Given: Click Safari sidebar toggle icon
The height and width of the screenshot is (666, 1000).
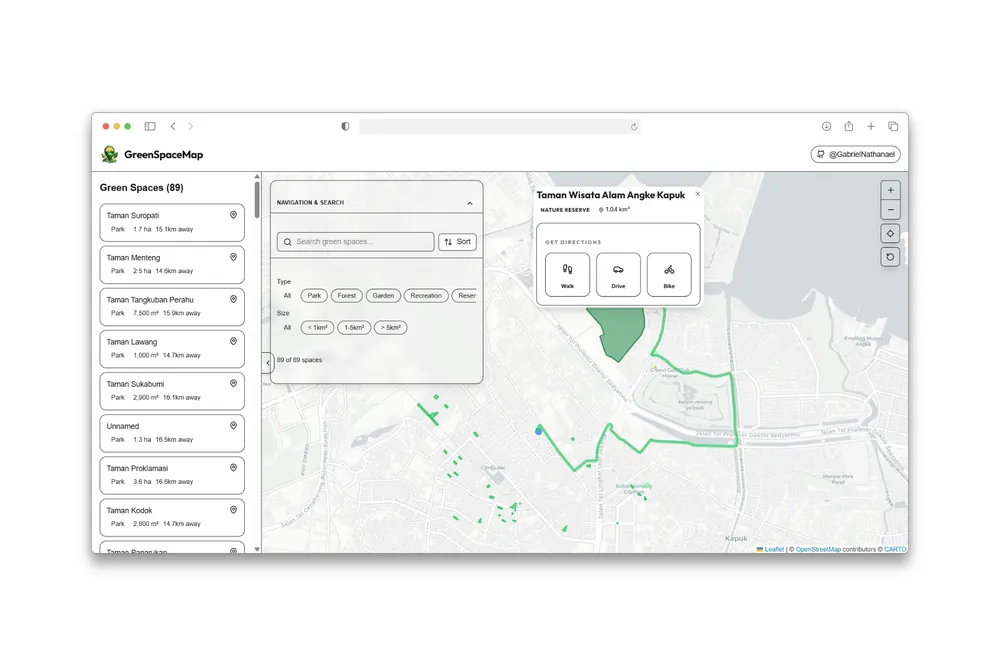Looking at the screenshot, I should [x=150, y=127].
